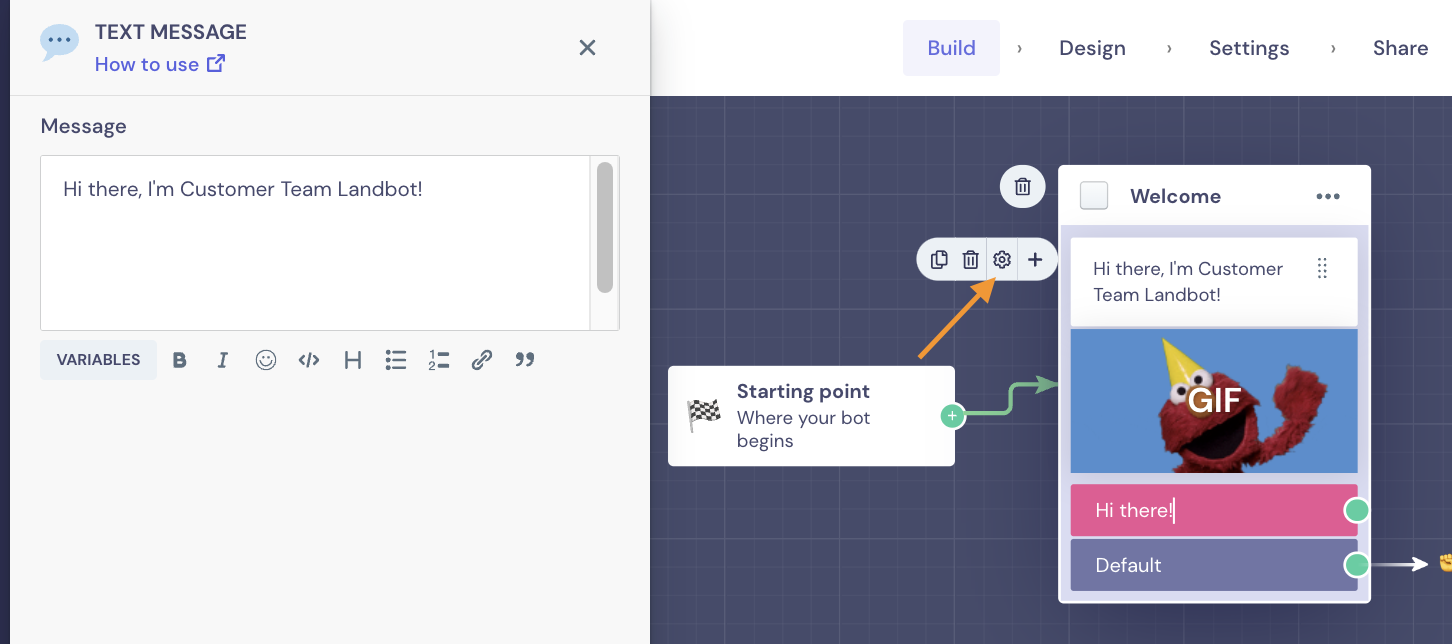
Task: Click the Message box scrollbar
Action: 604,227
